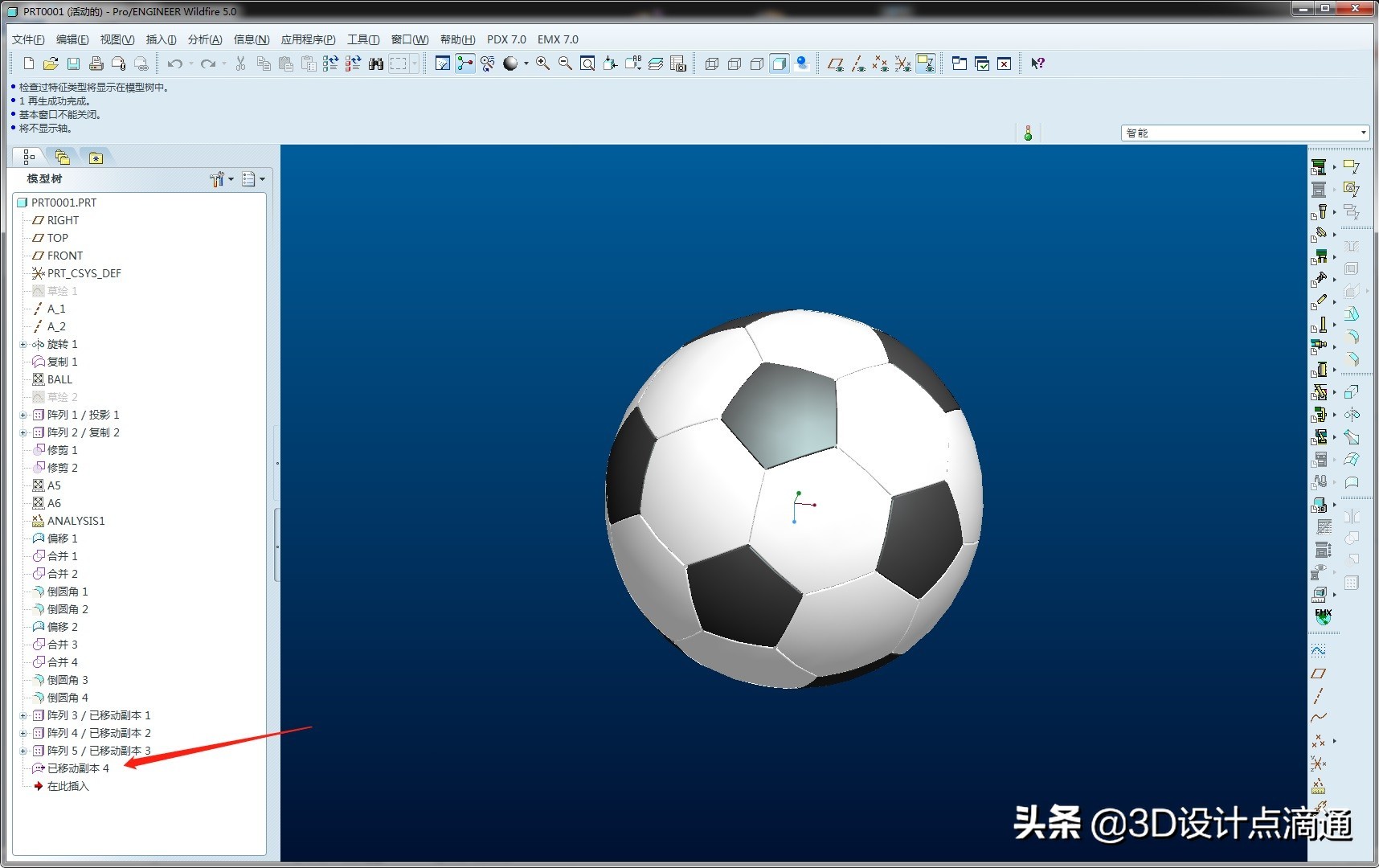The width and height of the screenshot is (1379, 868).
Task: Click the dark gray pentagon on the ball
Action: pyautogui.click(x=780, y=416)
